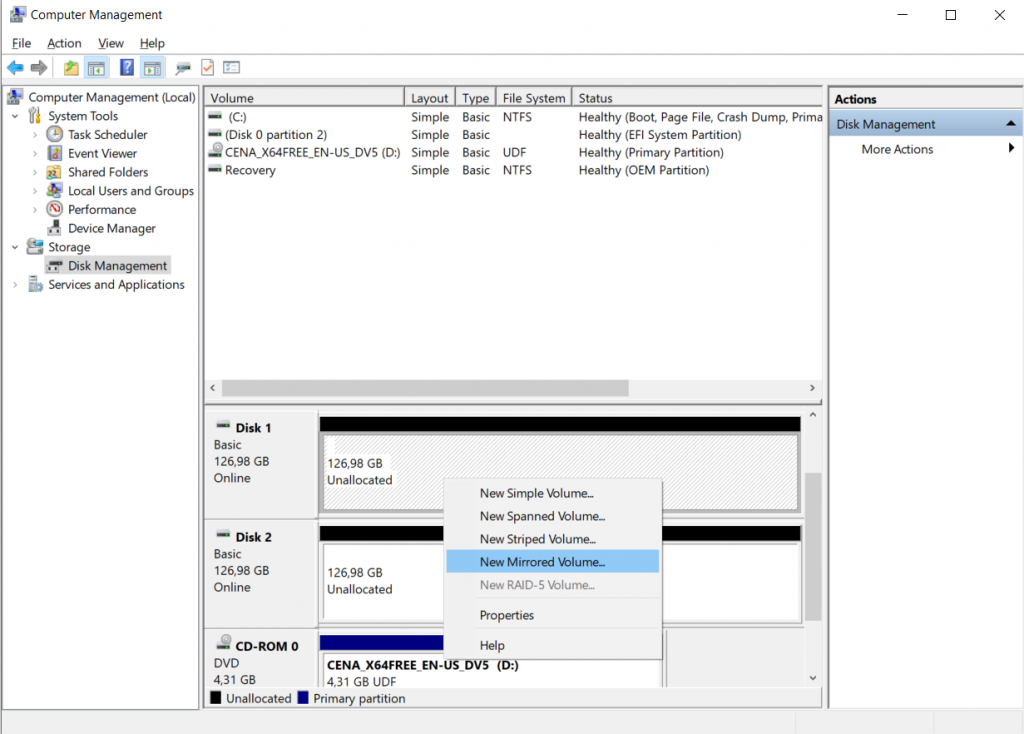Open the Action menu
The height and width of the screenshot is (734, 1024).
(x=64, y=43)
